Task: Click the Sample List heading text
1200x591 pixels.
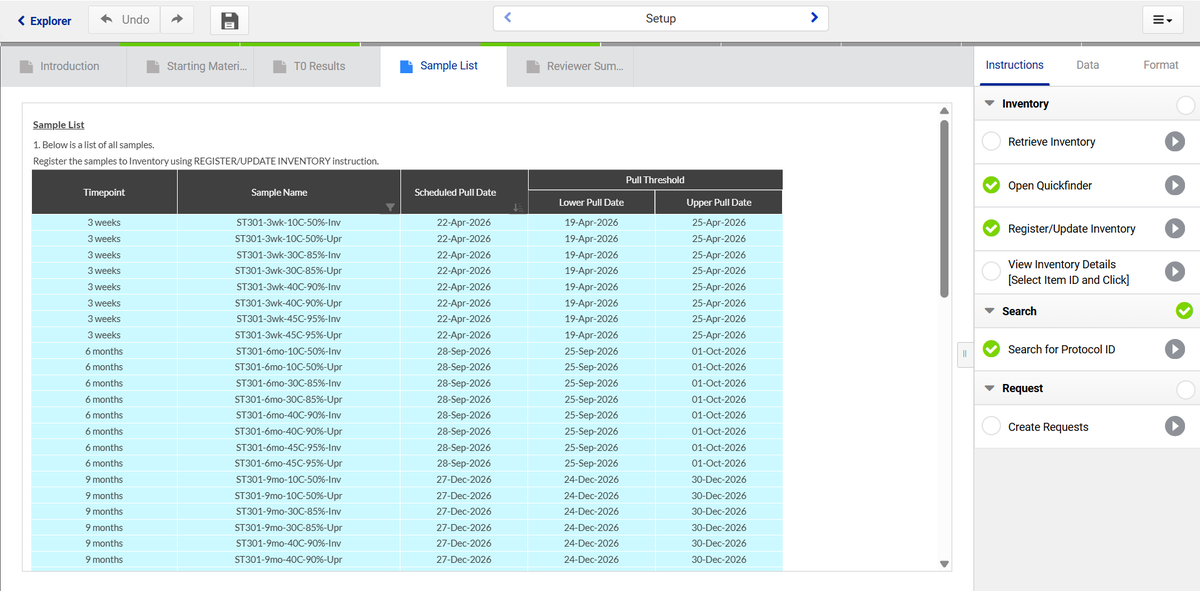Action: pyautogui.click(x=58, y=125)
